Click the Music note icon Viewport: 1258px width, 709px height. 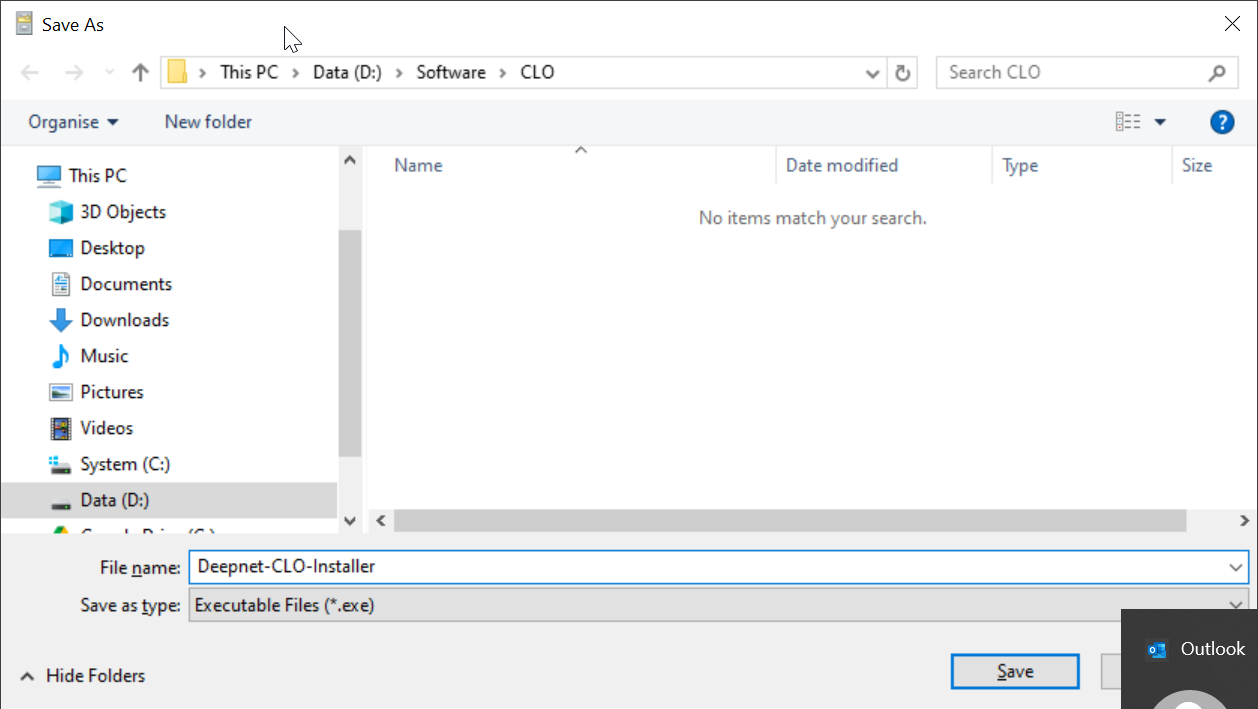click(x=61, y=356)
